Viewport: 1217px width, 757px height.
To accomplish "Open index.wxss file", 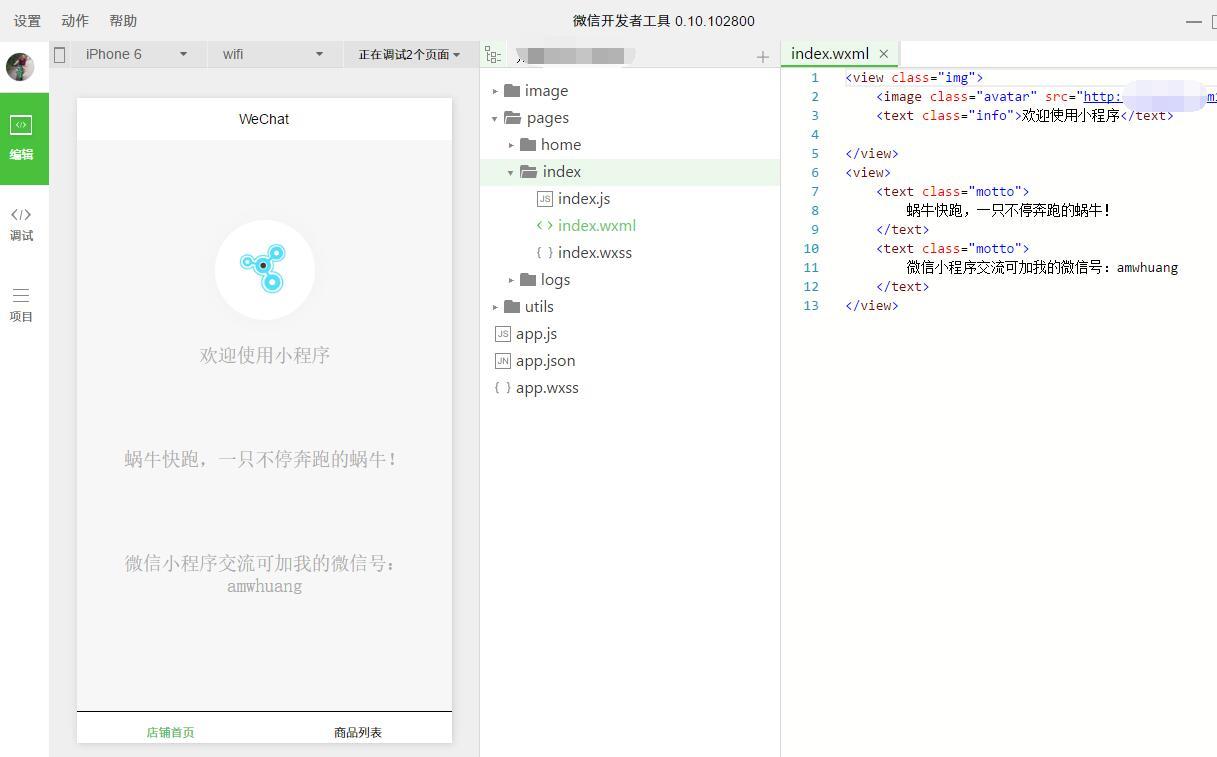I will 595,253.
